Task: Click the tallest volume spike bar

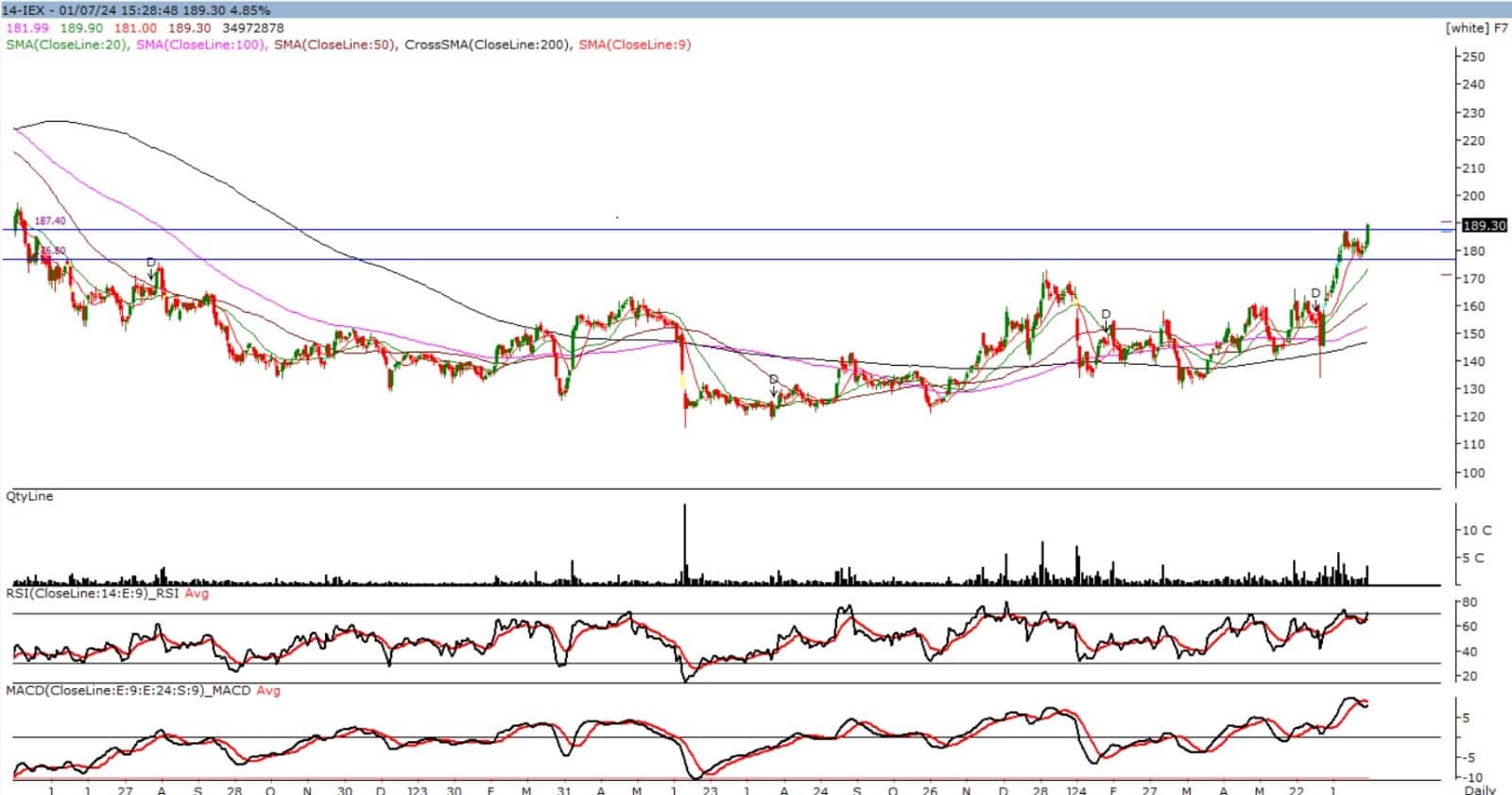Action: (x=684, y=544)
